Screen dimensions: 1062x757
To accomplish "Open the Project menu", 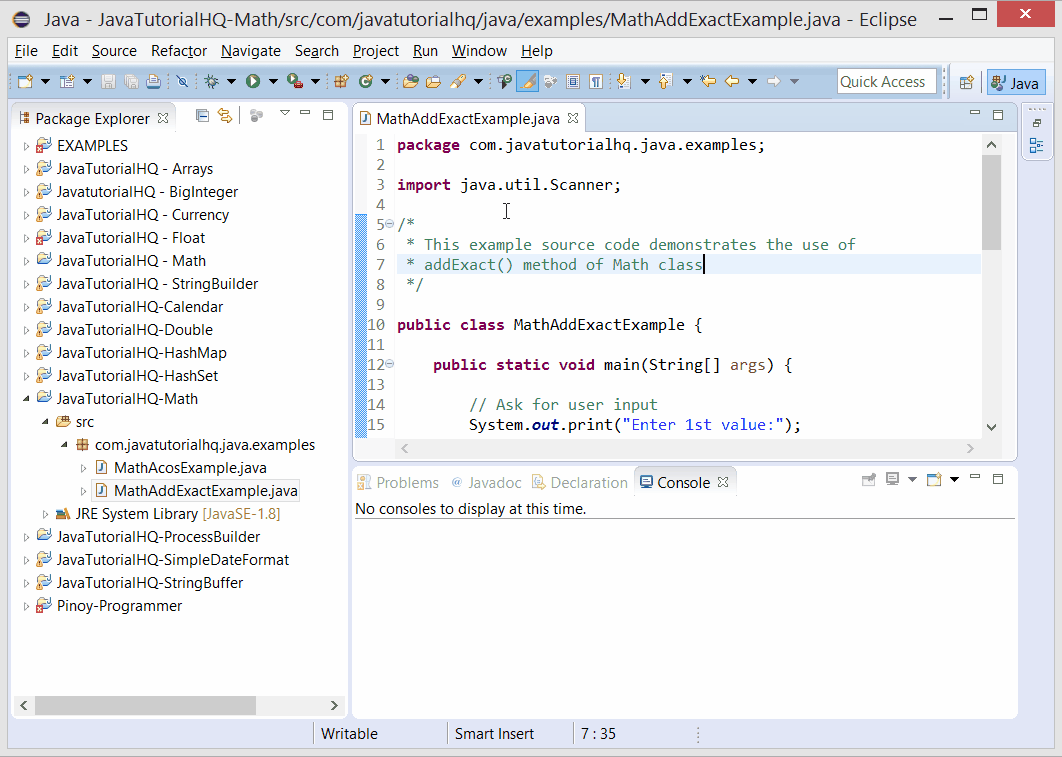I will [375, 51].
